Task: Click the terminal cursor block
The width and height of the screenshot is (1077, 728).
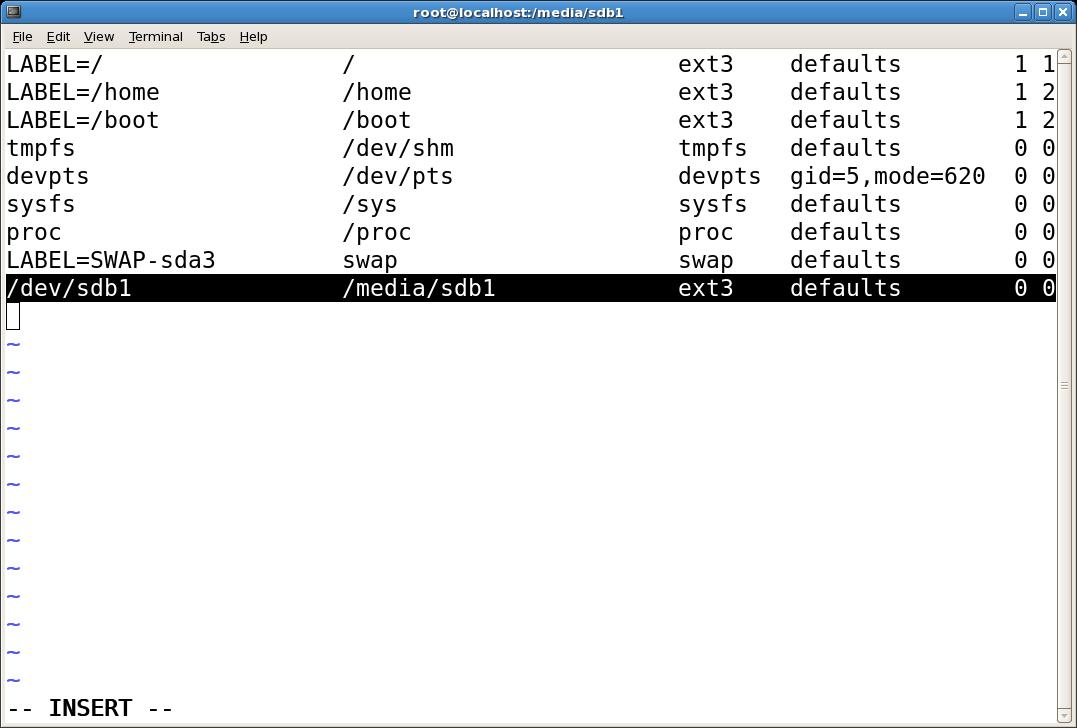Action: pyautogui.click(x=12, y=316)
